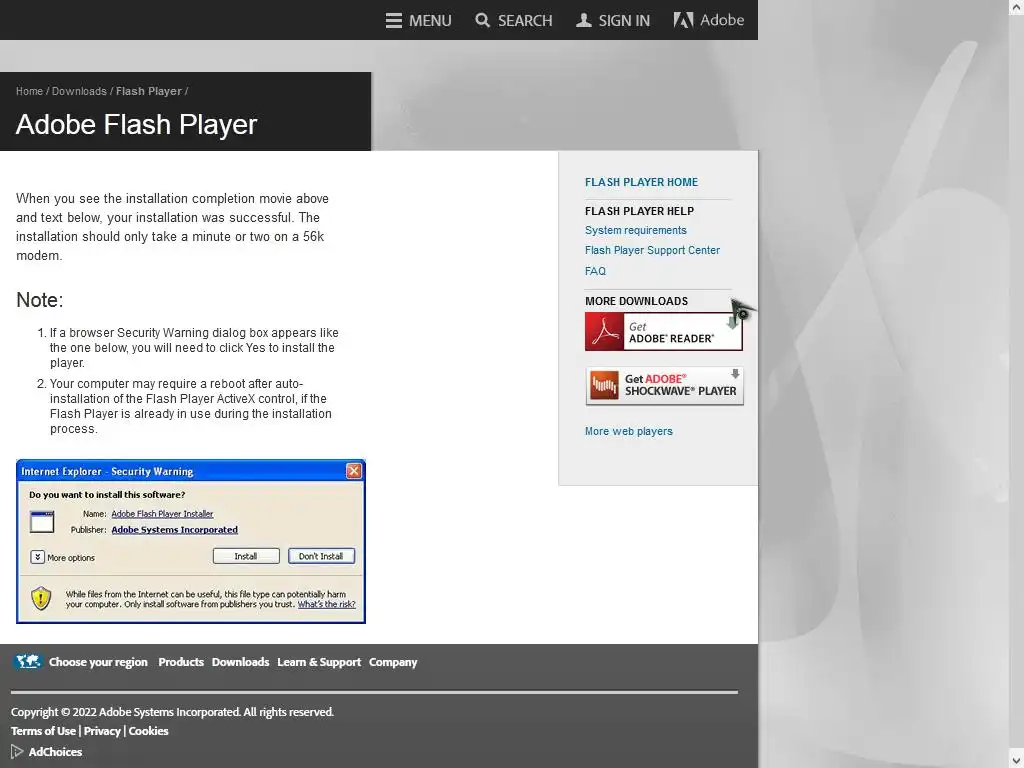Open Privacy footer link
Viewport: 1024px width, 768px height.
click(x=102, y=731)
